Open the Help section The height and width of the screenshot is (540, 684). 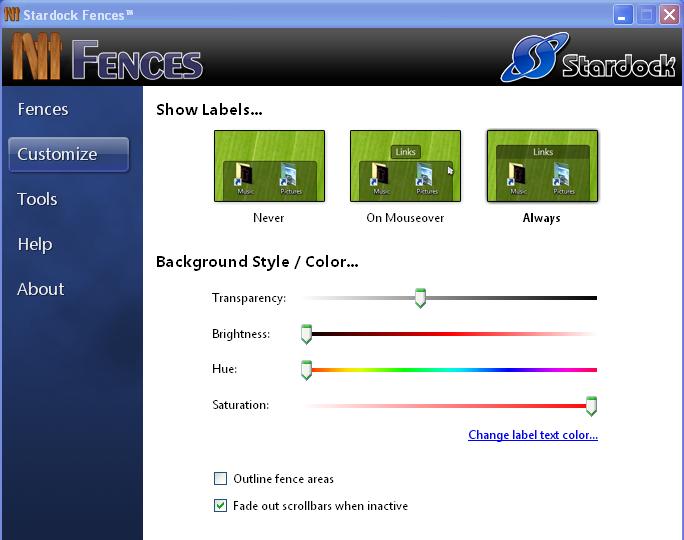(x=35, y=244)
